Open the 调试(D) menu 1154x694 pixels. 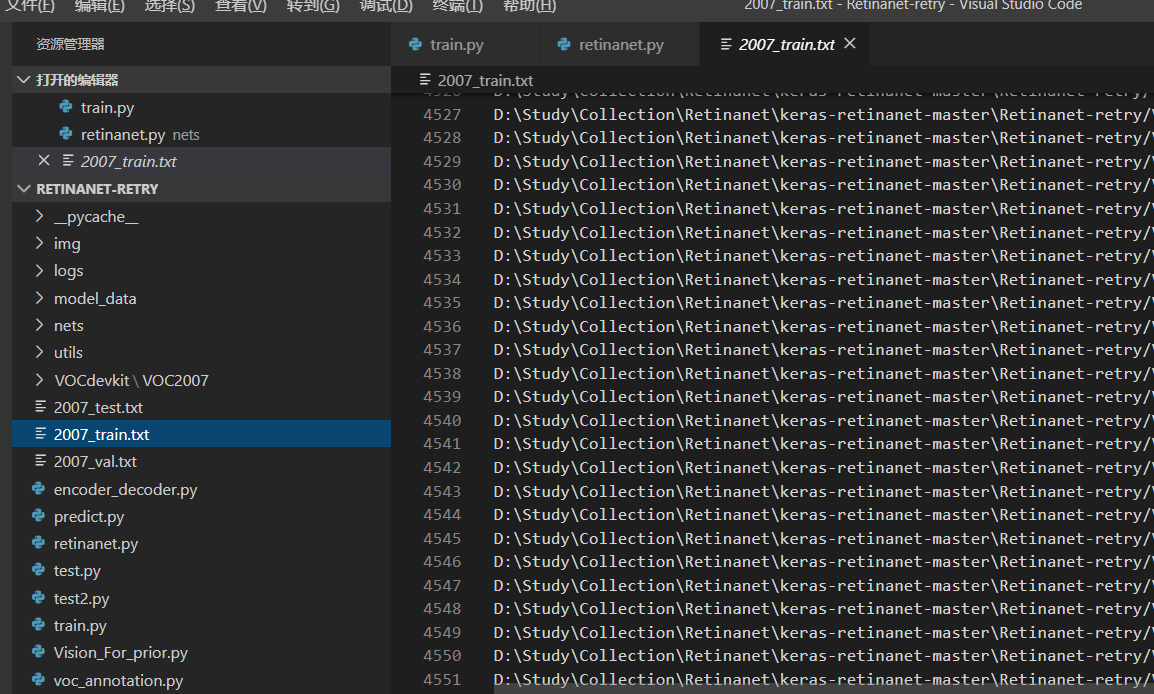click(x=386, y=6)
